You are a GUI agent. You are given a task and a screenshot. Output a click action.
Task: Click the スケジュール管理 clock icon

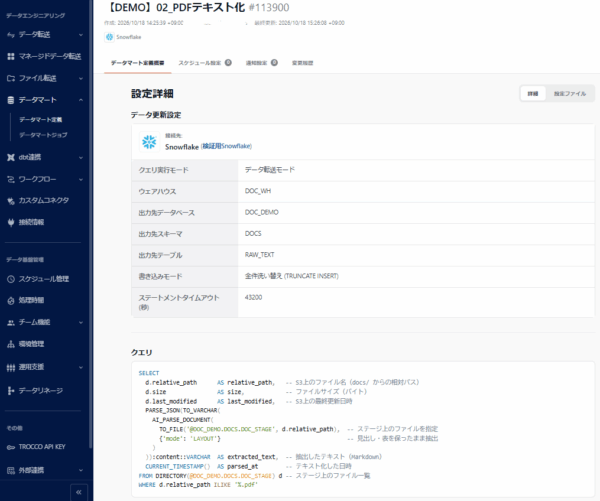[x=11, y=279]
